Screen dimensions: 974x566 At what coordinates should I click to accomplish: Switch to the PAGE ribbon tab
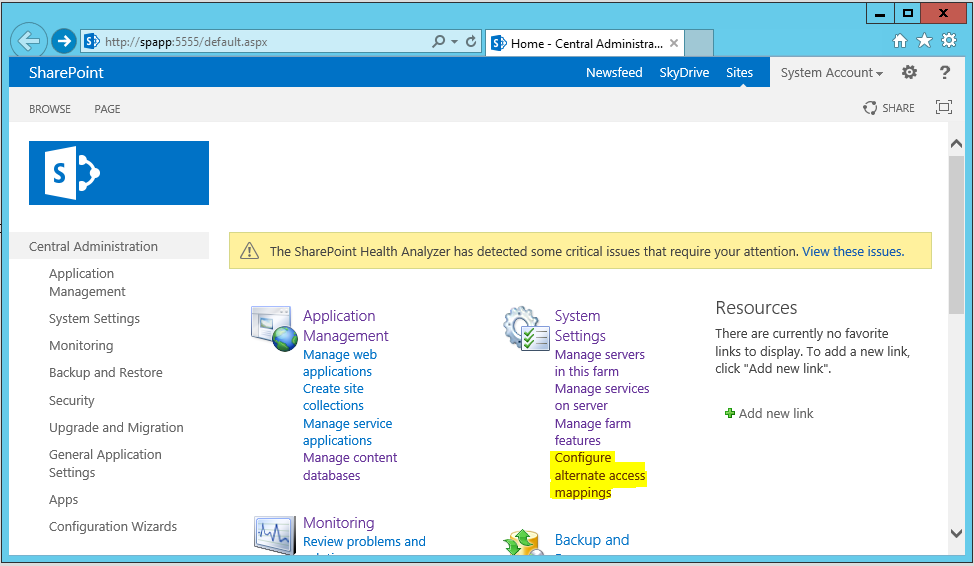point(107,109)
